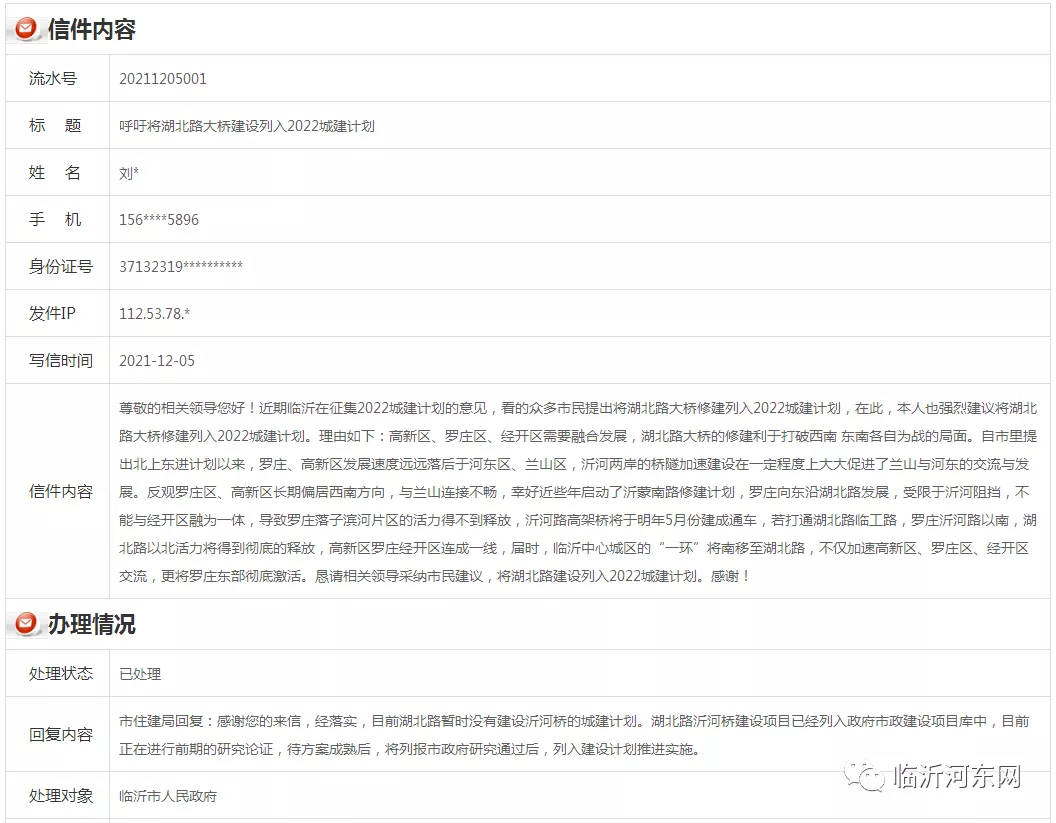
Task: Click the 标题 label cell
Action: (57, 125)
